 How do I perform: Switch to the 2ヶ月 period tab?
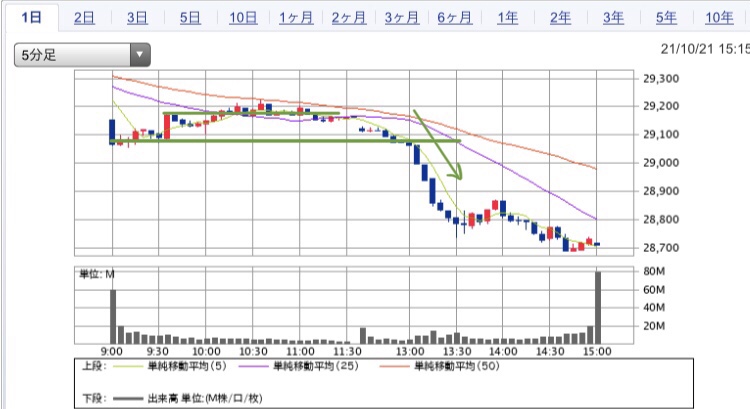point(349,18)
